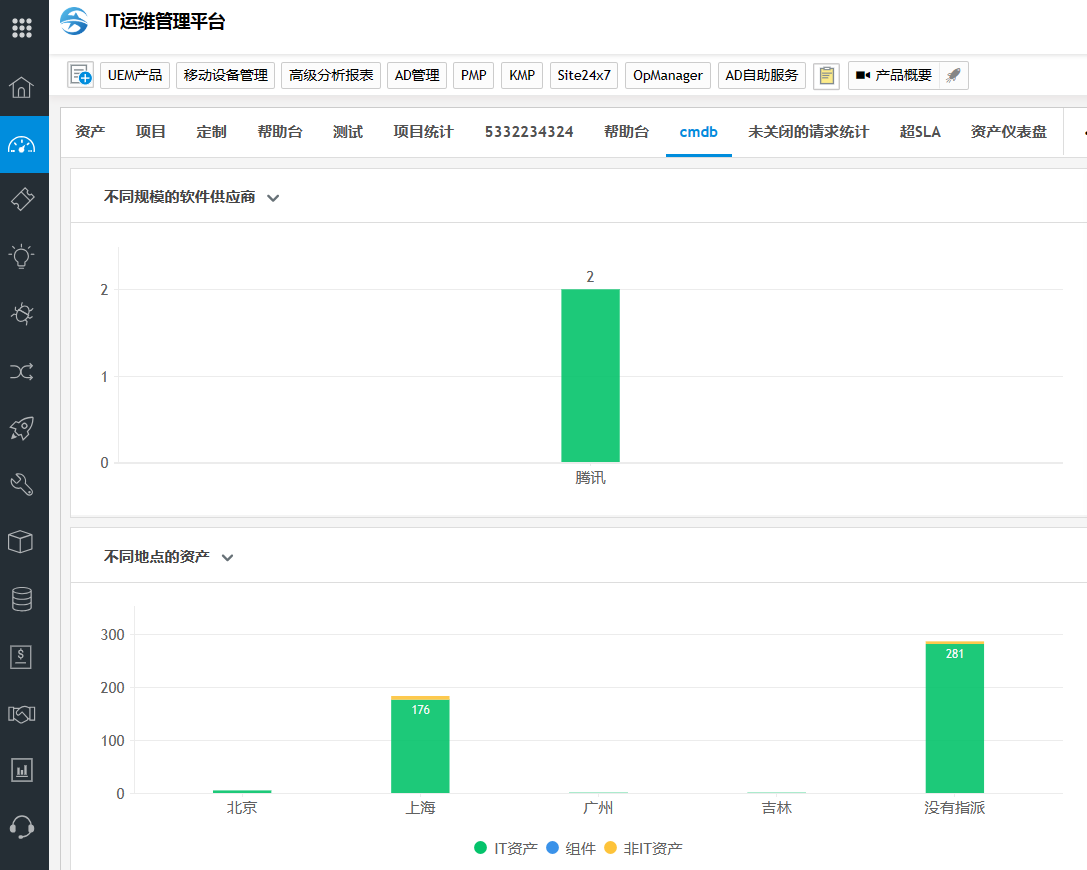Switch to the 项目统计 tab

click(423, 132)
